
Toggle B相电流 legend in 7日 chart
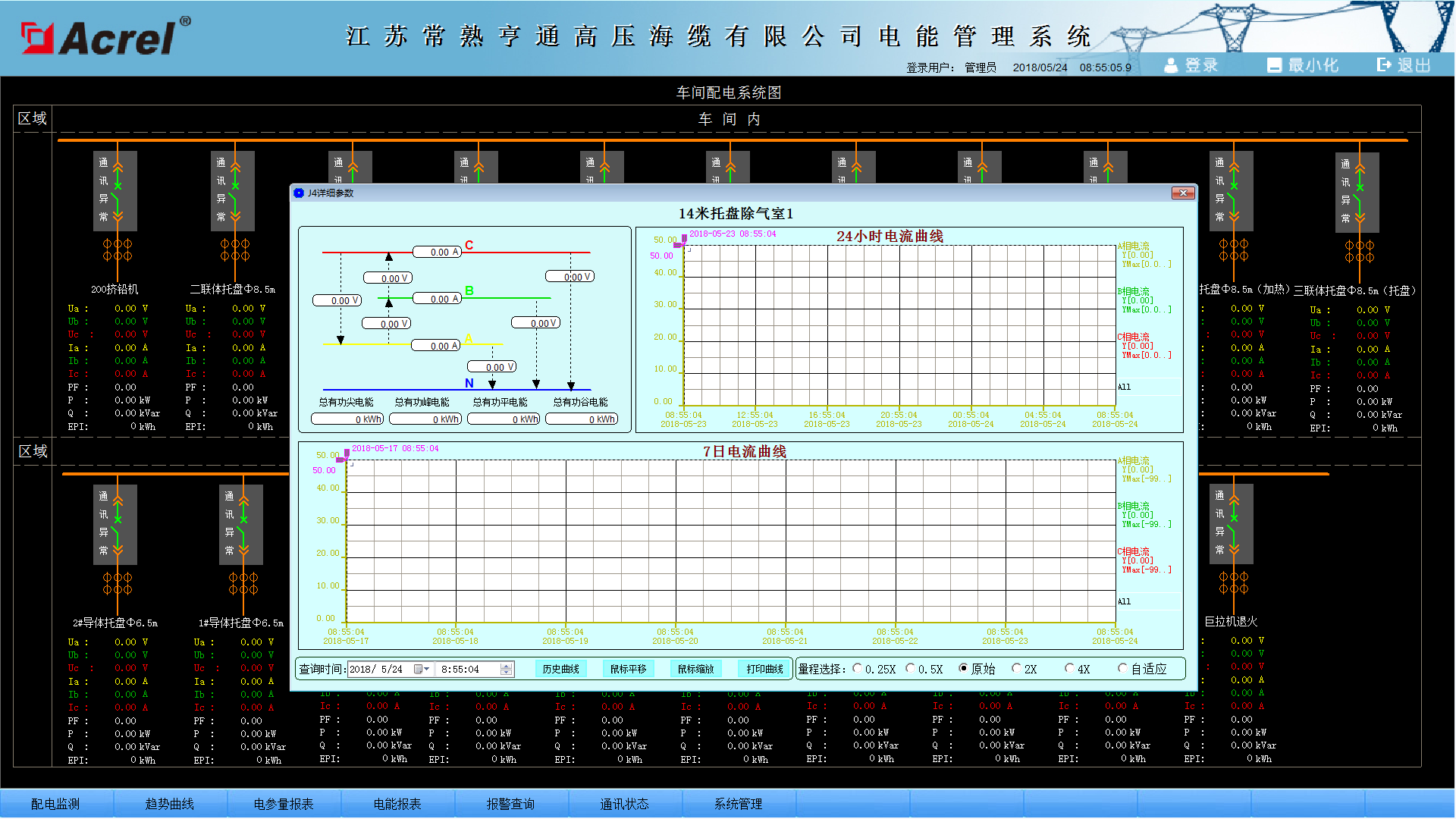coord(1134,507)
